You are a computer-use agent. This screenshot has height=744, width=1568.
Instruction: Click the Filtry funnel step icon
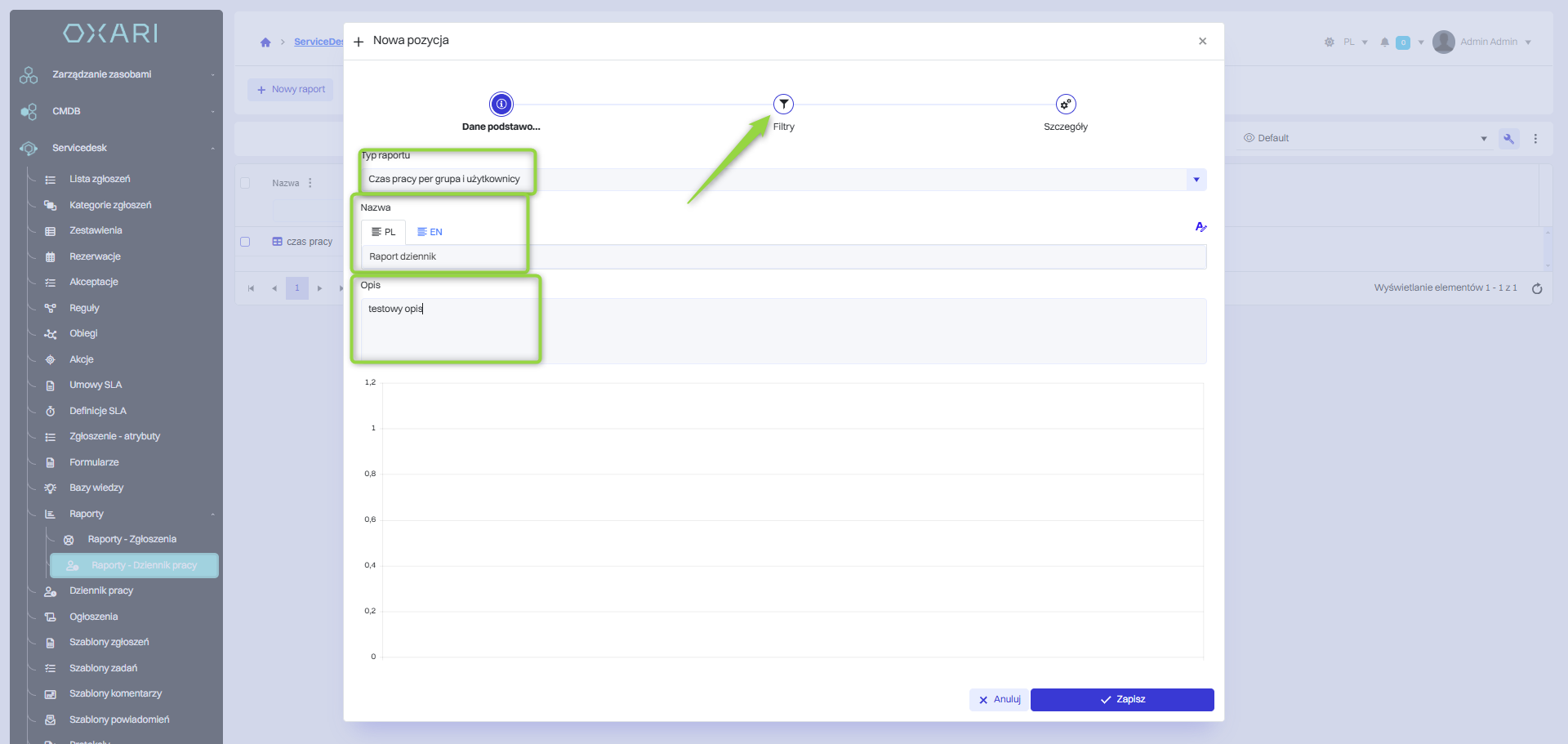click(783, 105)
